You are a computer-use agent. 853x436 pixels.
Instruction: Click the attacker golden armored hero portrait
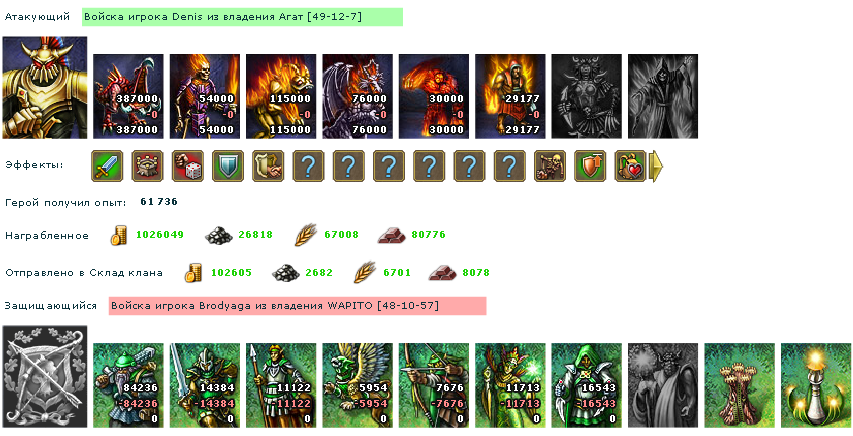pyautogui.click(x=45, y=88)
